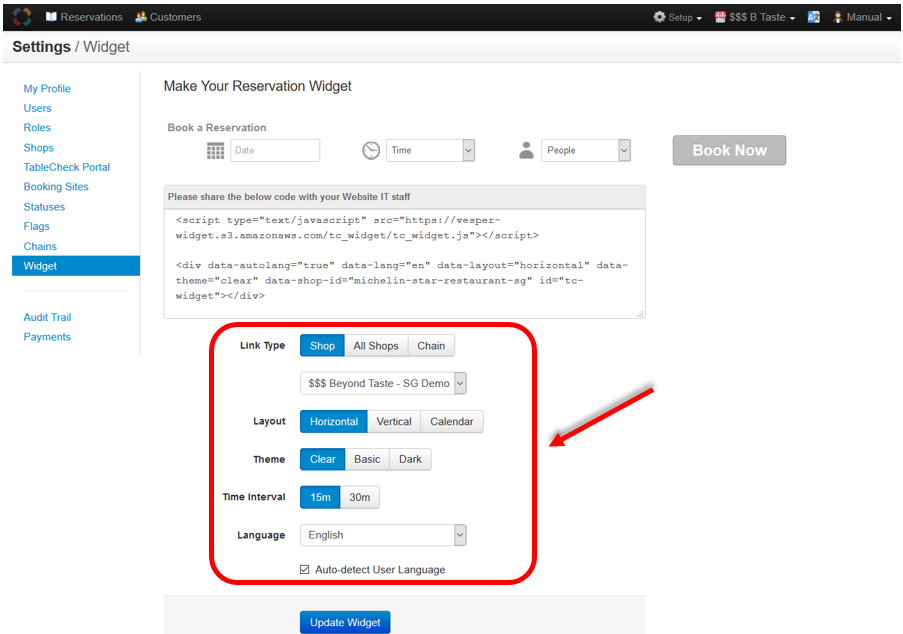Select Shop link type
903x634 pixels.
coord(322,346)
